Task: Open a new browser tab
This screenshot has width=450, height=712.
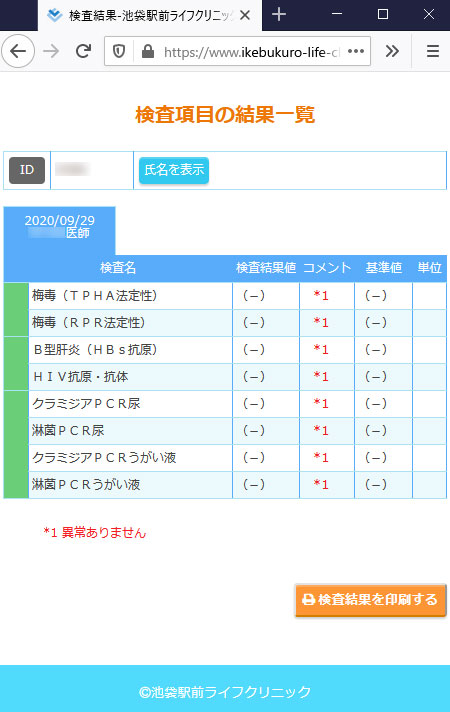Action: tap(279, 15)
